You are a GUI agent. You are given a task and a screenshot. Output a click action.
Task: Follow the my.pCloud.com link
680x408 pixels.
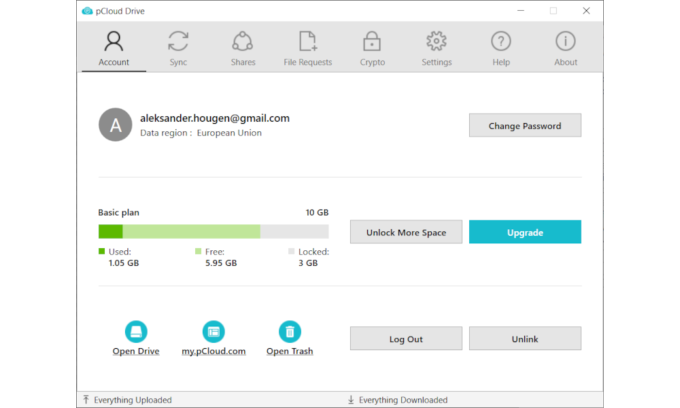tap(213, 351)
